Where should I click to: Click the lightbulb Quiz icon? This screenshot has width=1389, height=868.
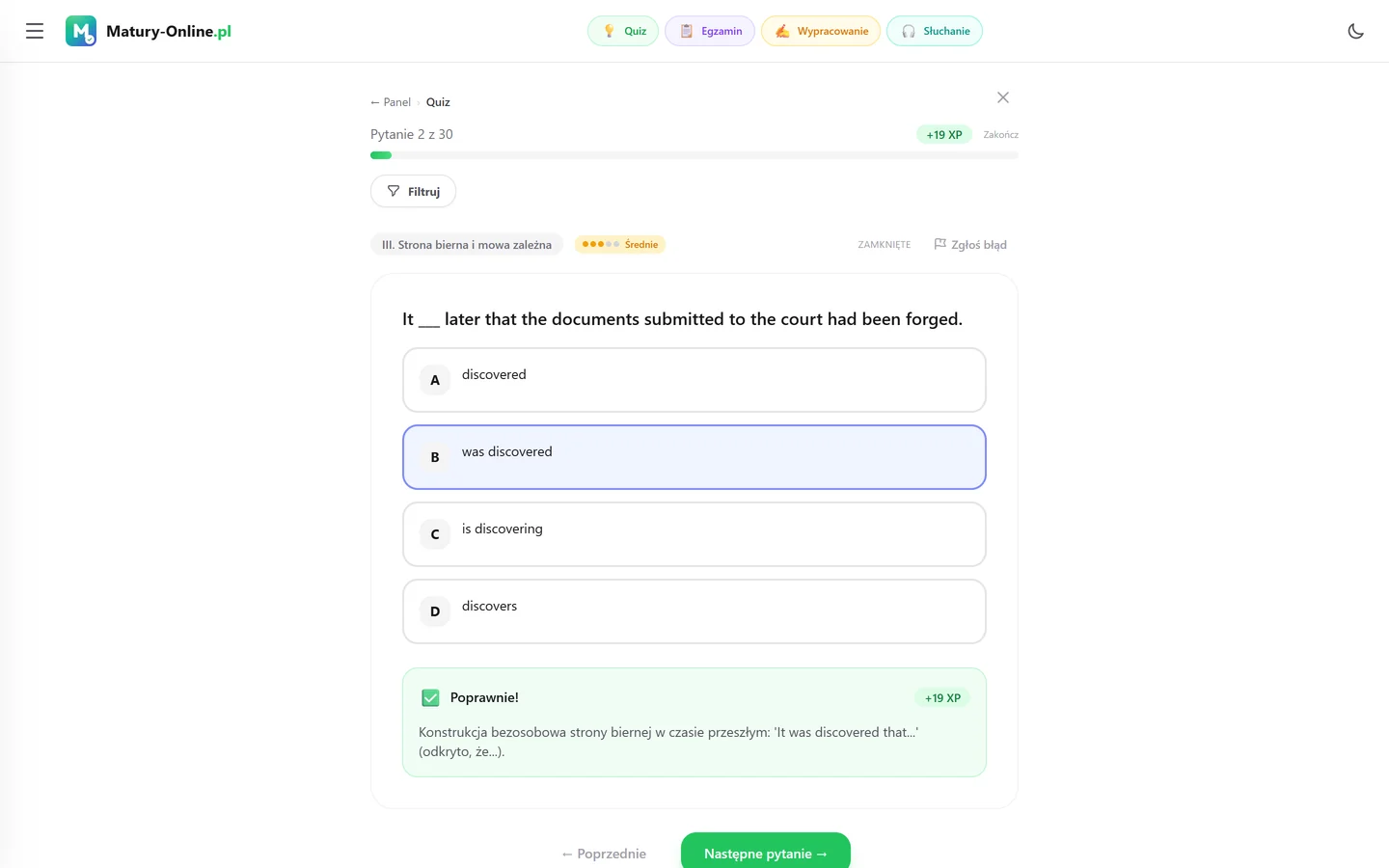pyautogui.click(x=609, y=31)
